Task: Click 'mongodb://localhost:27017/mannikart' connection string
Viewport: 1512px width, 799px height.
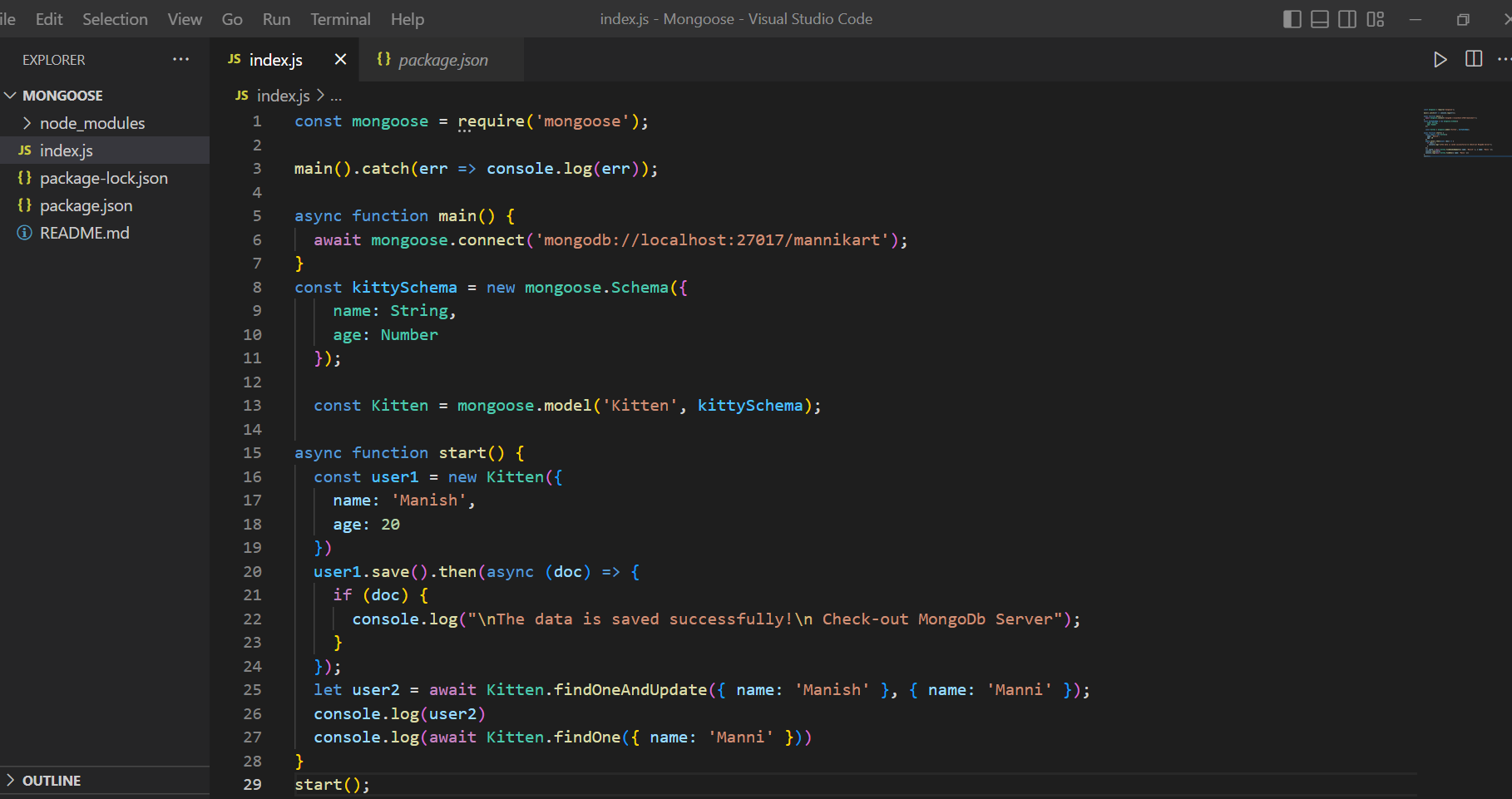Action: click(x=712, y=239)
